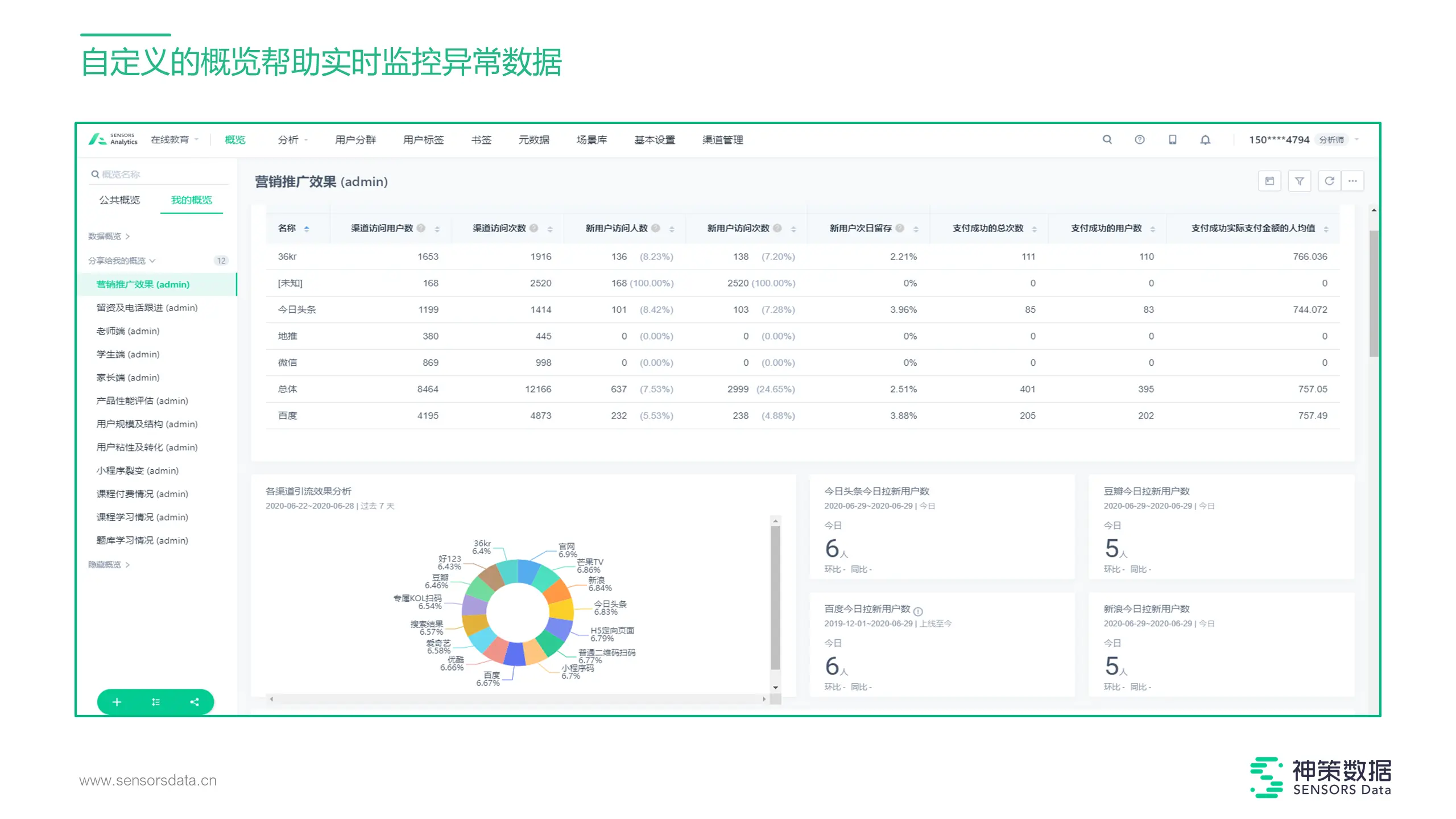Click the mobile device icon in header
The width and height of the screenshot is (1456, 819).
tap(1172, 139)
